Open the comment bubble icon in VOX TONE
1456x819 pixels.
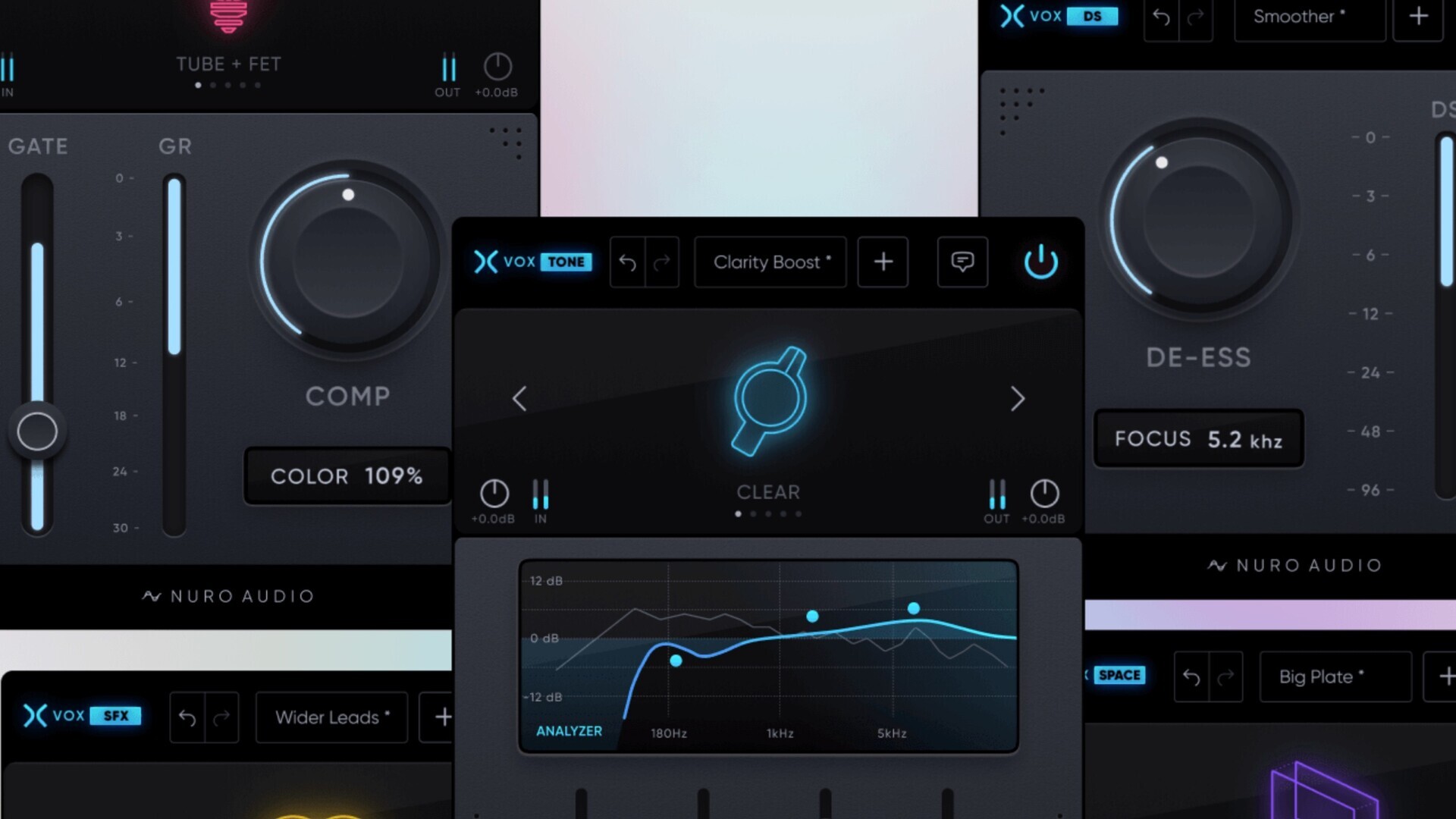pyautogui.click(x=962, y=262)
